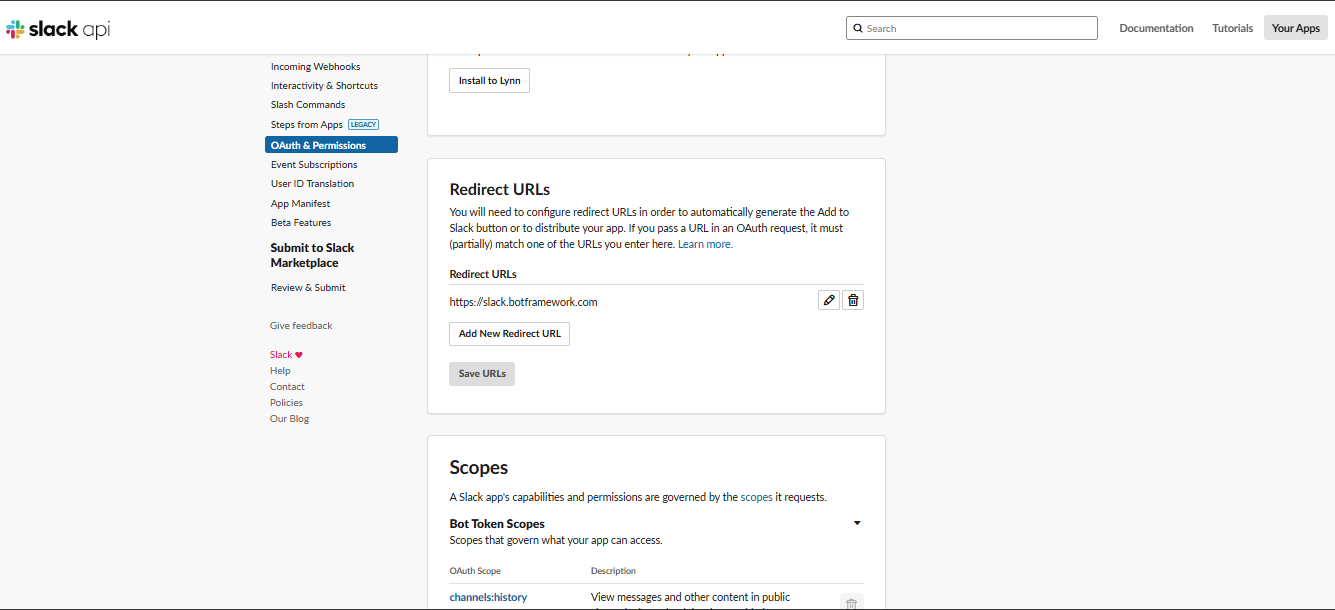Save the redirect URLs
Image resolution: width=1335 pixels, height=610 pixels.
pyautogui.click(x=482, y=373)
